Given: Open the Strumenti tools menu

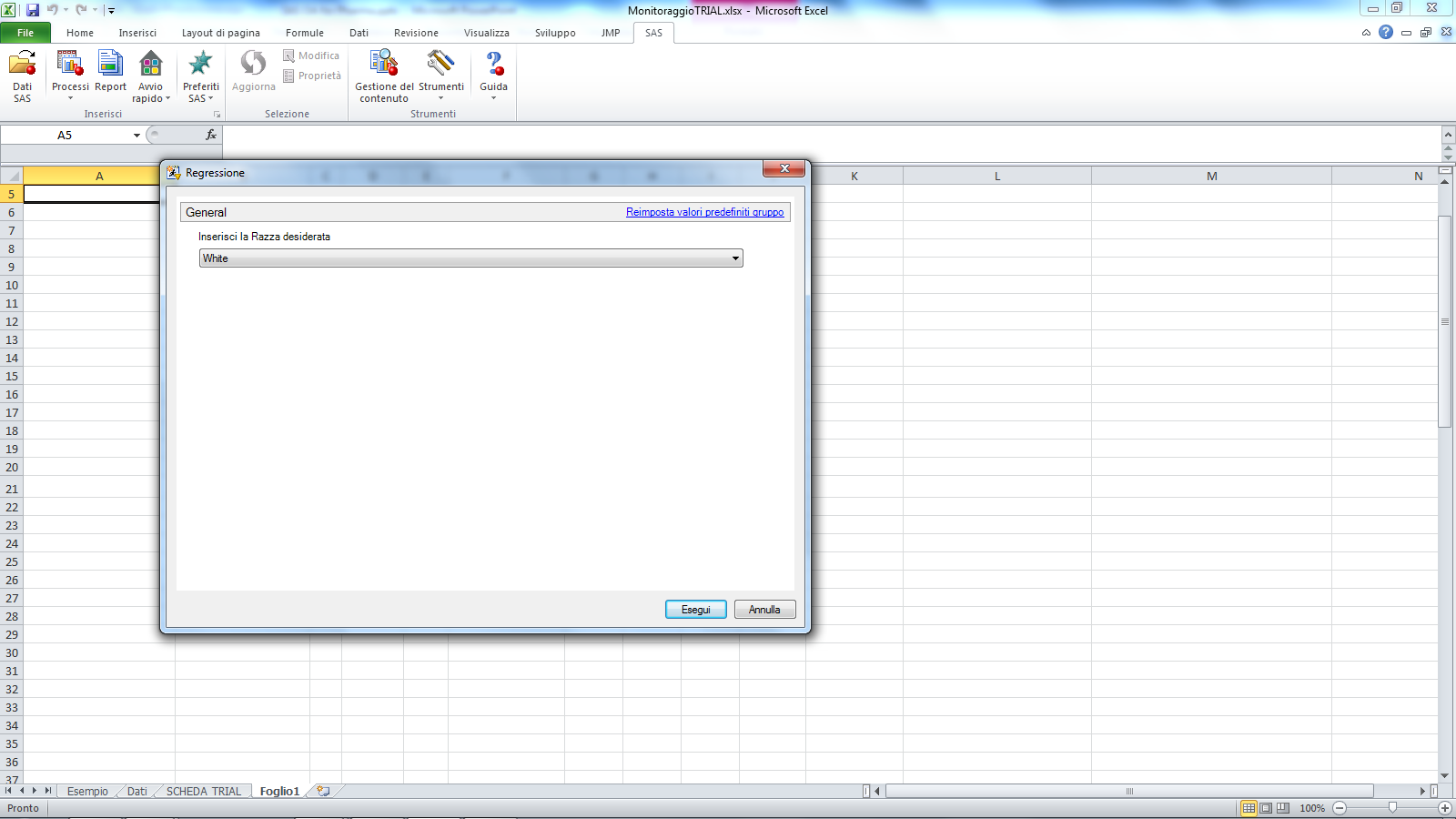Looking at the screenshot, I should pos(440,76).
